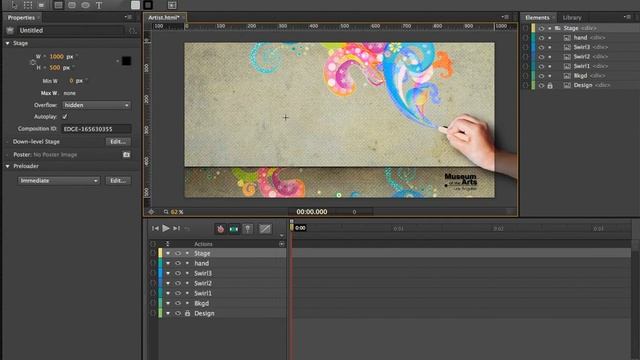Go to timeline start

pyautogui.click(x=155, y=229)
